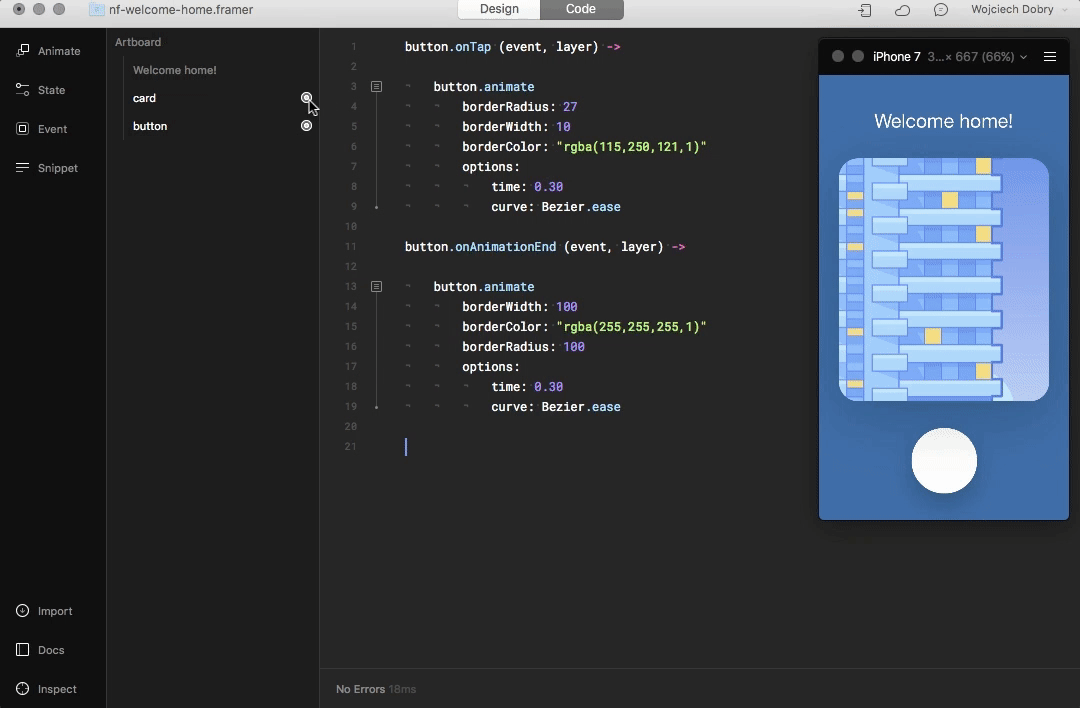Tap the white circle button in preview
This screenshot has width=1080, height=708.
tap(944, 460)
